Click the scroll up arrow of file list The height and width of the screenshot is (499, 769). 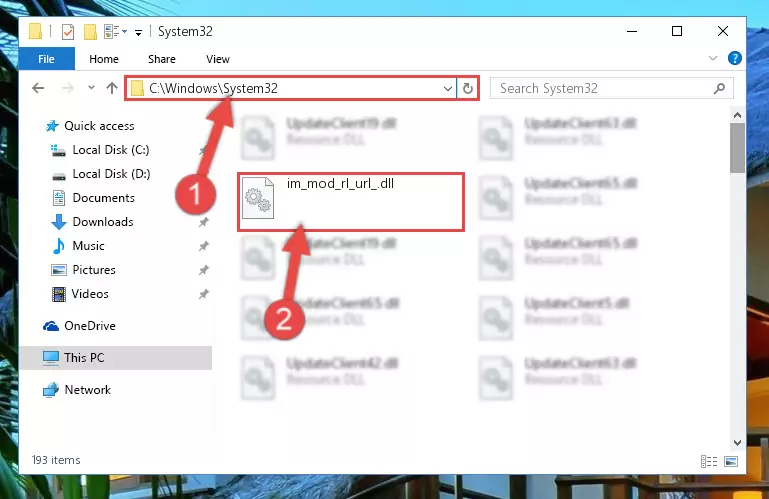click(737, 116)
